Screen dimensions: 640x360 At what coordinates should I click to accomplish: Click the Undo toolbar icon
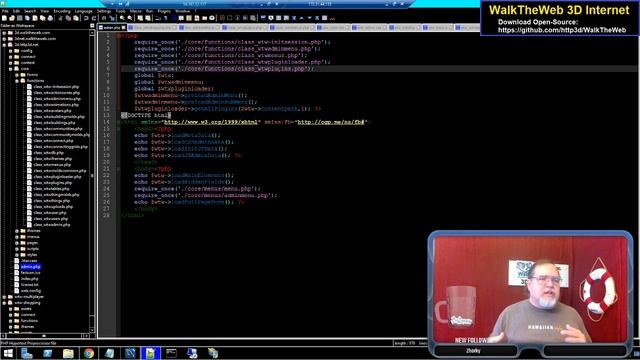(86, 18)
